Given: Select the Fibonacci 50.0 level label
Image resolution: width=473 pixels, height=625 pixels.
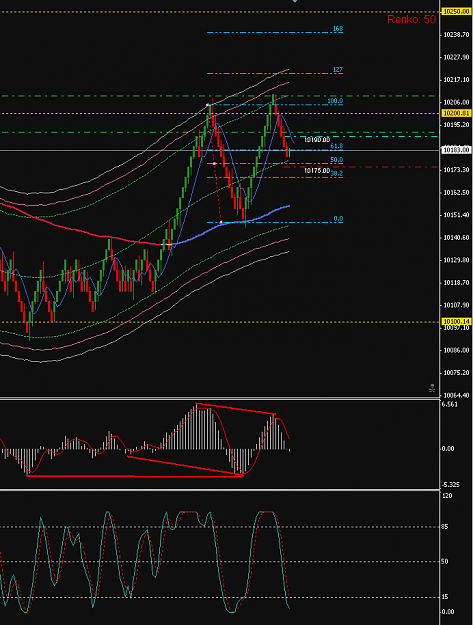Looking at the screenshot, I should (x=337, y=160).
